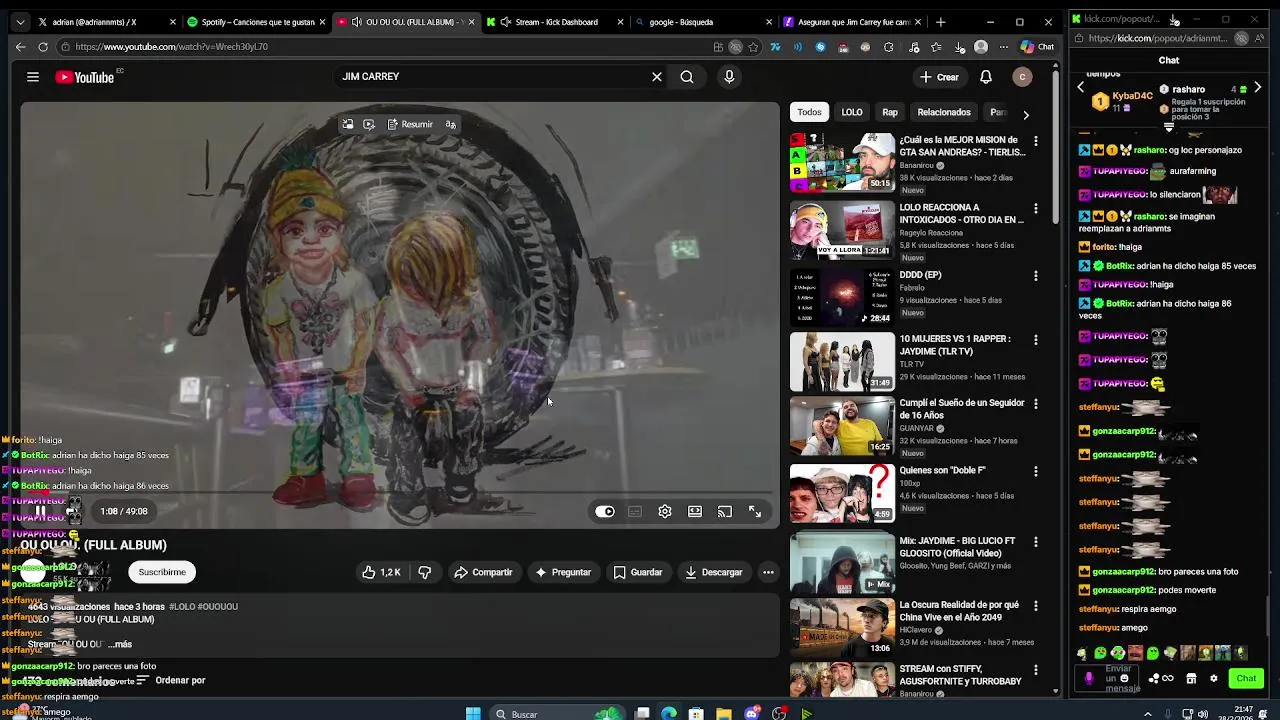Reload the YouTube page
Screen dimensions: 1280x720
43,46
